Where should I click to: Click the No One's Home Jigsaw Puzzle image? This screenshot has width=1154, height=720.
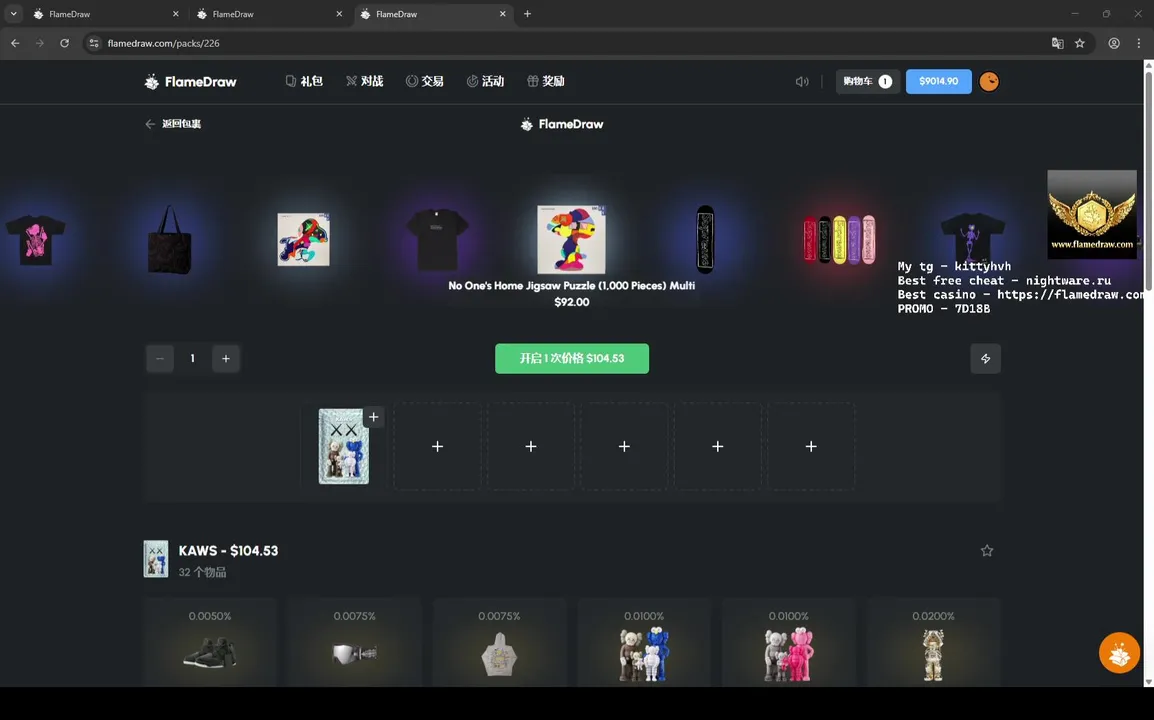(571, 239)
